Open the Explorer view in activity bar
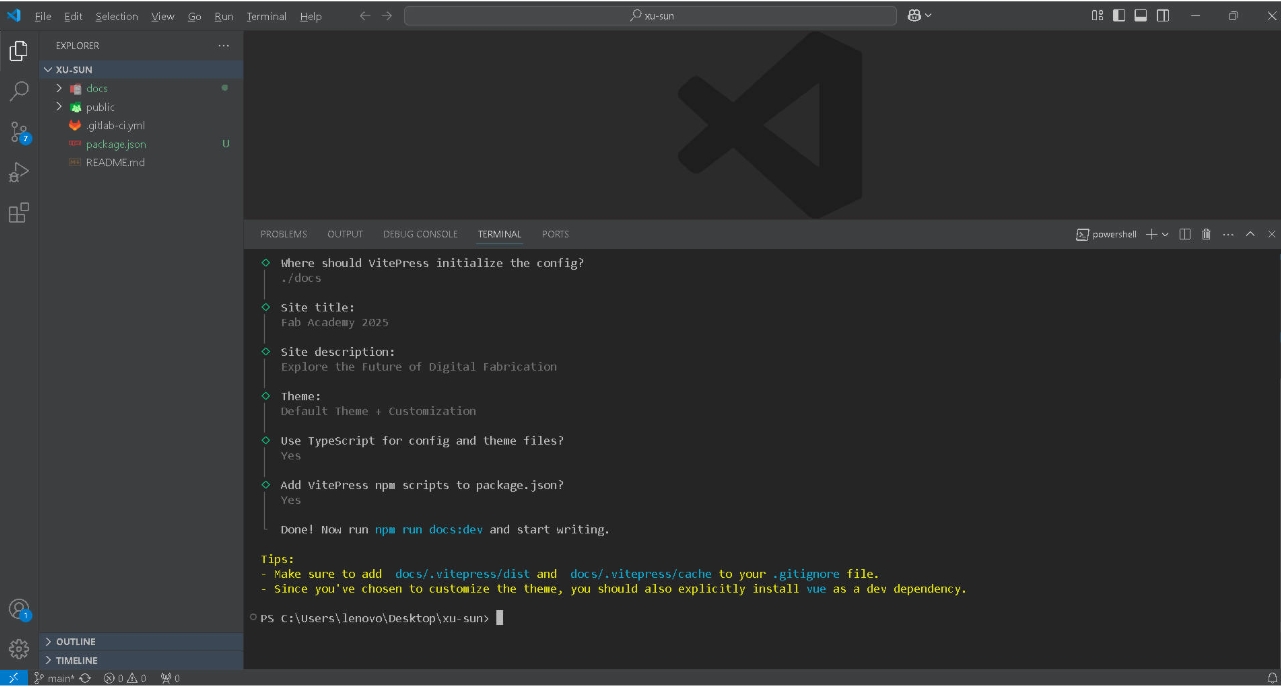This screenshot has height=689, width=1281. tap(19, 52)
